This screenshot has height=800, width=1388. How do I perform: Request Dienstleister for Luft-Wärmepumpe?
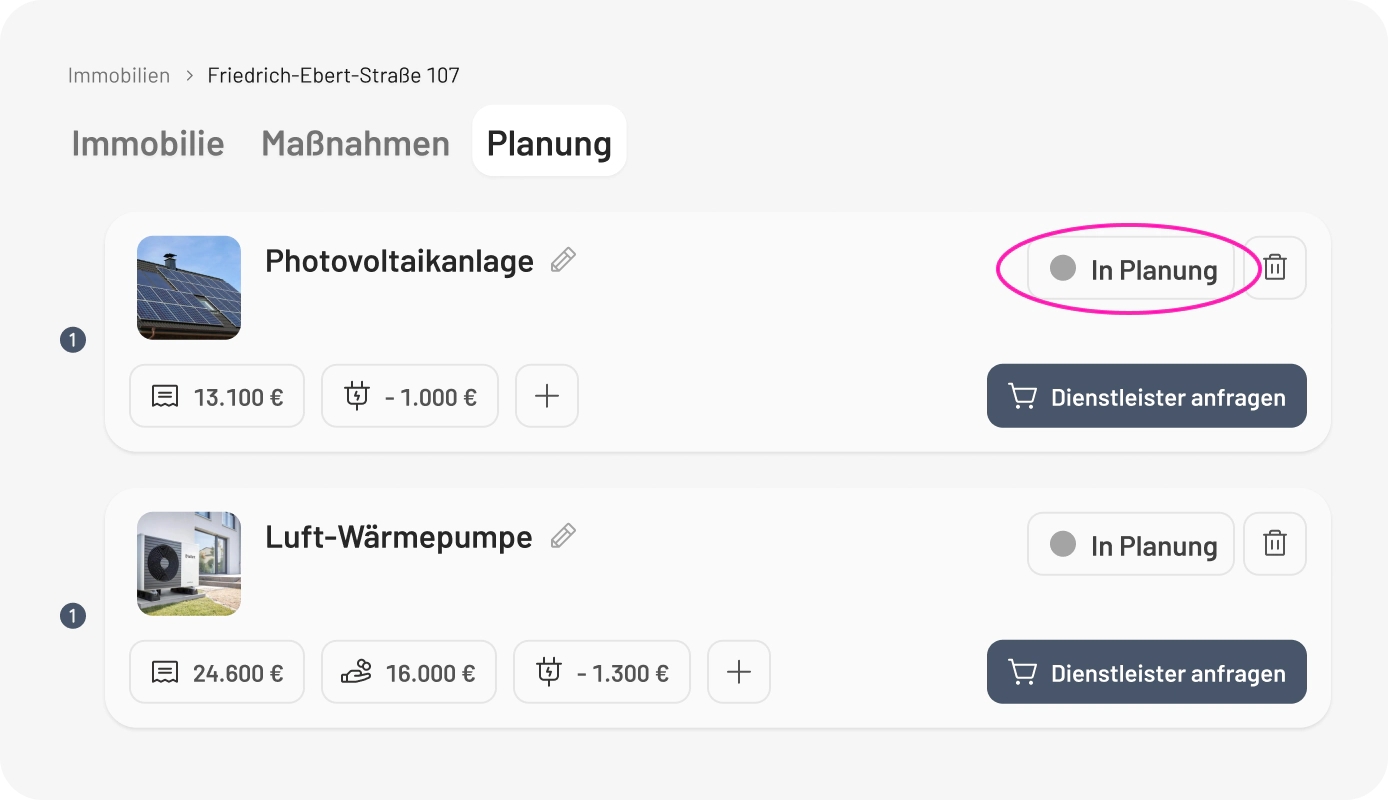1146,672
